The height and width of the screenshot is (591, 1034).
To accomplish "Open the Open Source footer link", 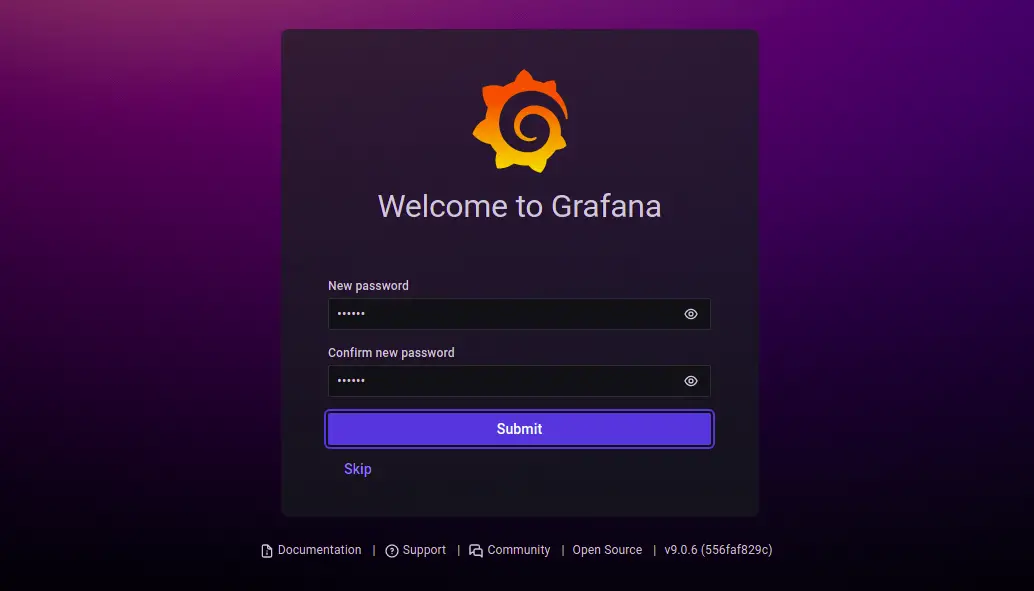I will (x=607, y=550).
